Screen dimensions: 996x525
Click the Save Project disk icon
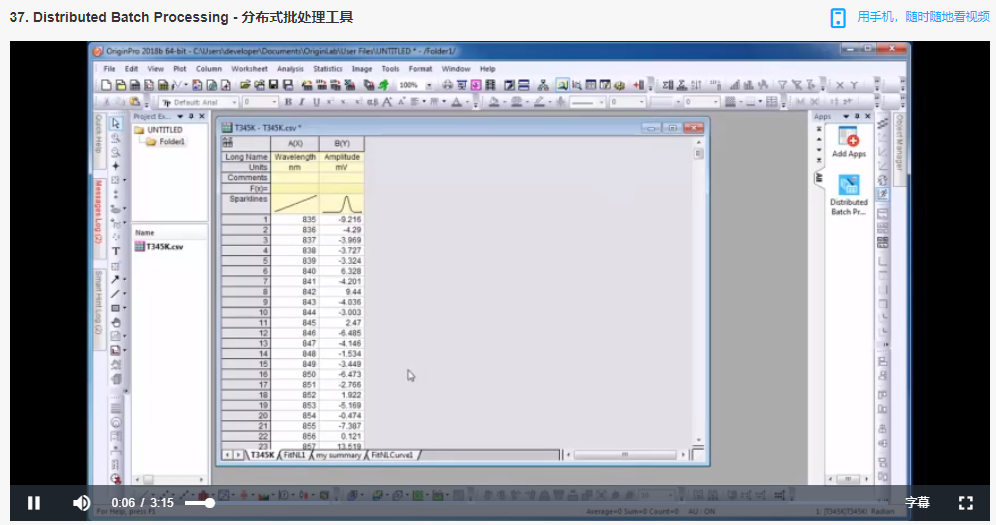[273, 85]
